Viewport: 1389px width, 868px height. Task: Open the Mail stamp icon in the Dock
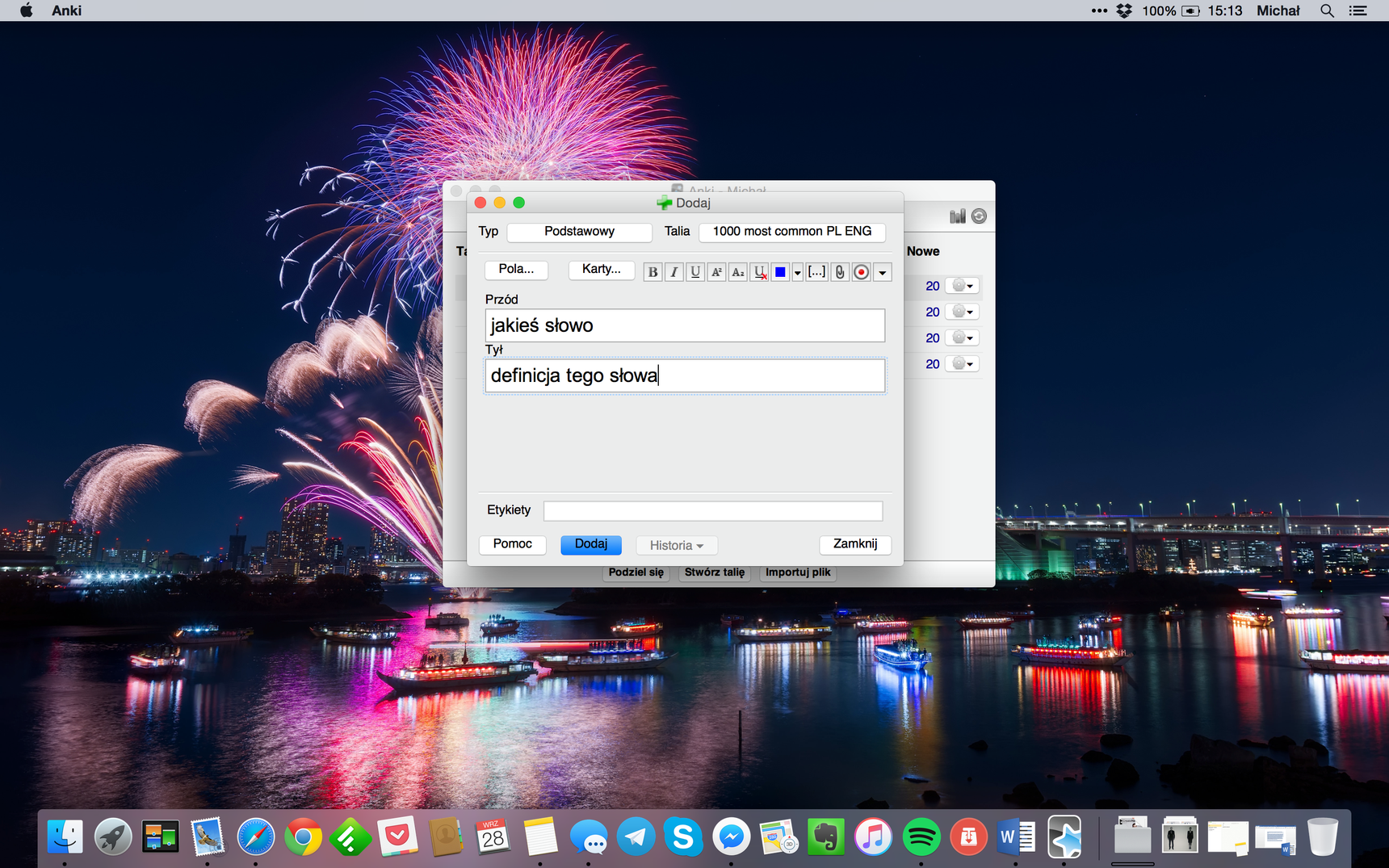pyautogui.click(x=208, y=837)
